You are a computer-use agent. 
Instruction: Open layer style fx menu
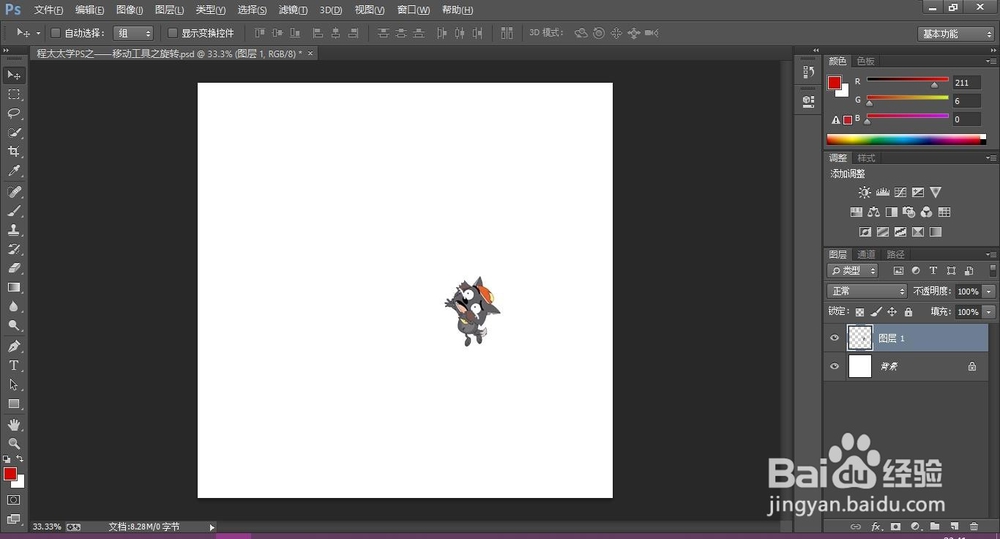coord(876,526)
